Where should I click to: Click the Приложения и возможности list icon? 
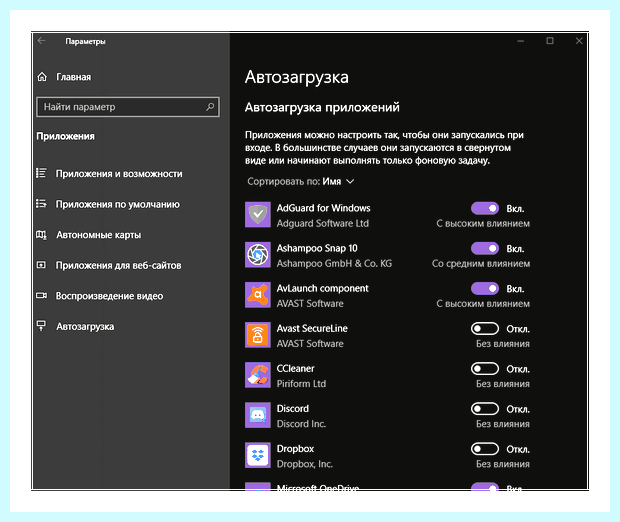pyautogui.click(x=41, y=173)
